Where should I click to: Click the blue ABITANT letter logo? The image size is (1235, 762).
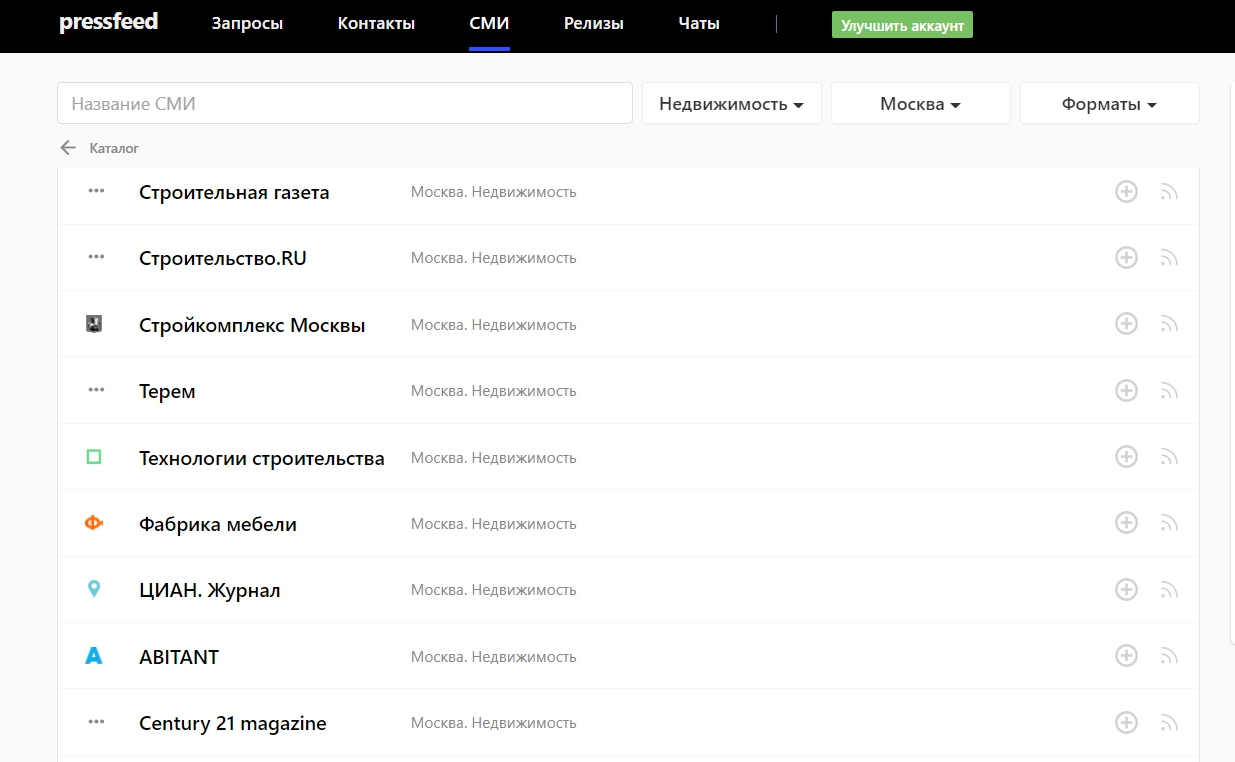click(x=94, y=656)
